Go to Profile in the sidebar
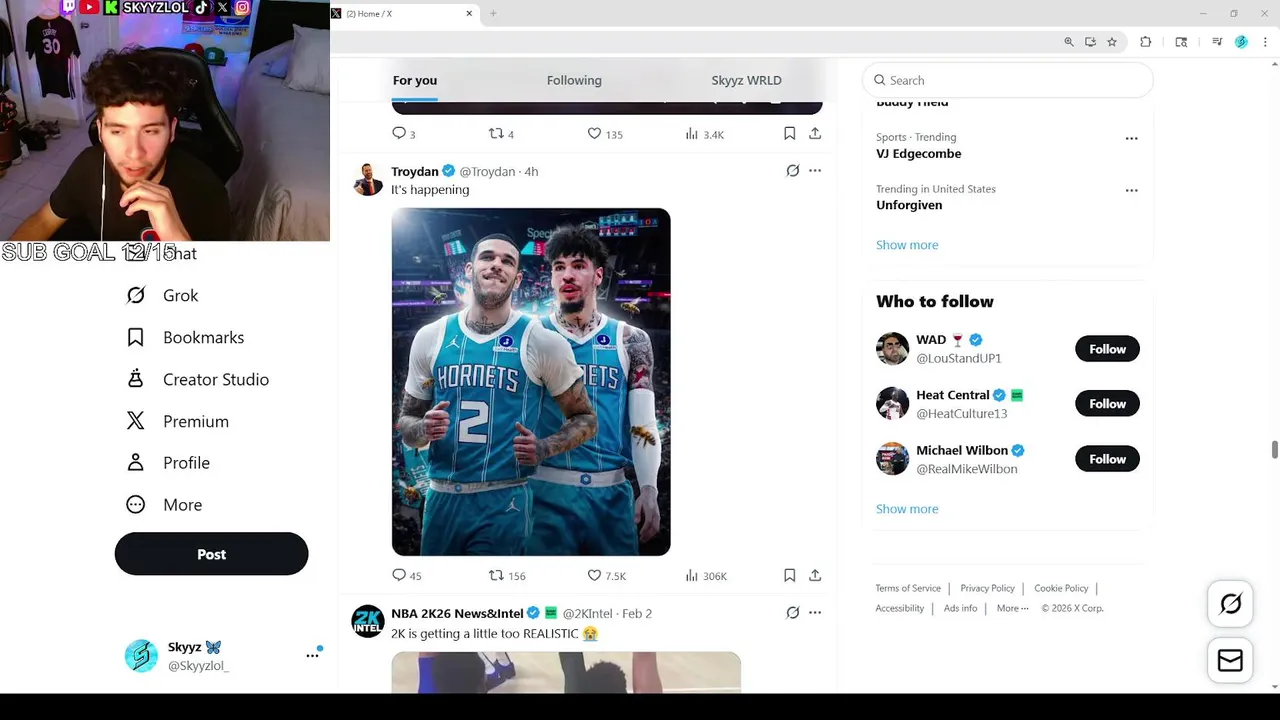 [x=169, y=463]
